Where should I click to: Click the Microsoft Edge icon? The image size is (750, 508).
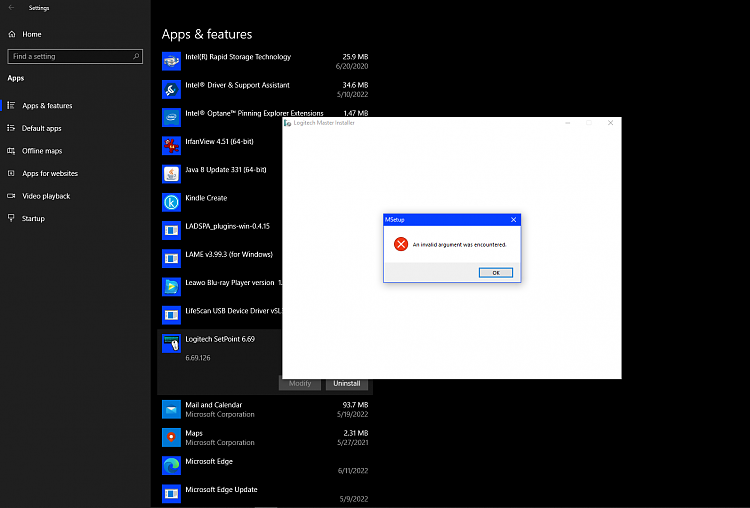coord(171,466)
